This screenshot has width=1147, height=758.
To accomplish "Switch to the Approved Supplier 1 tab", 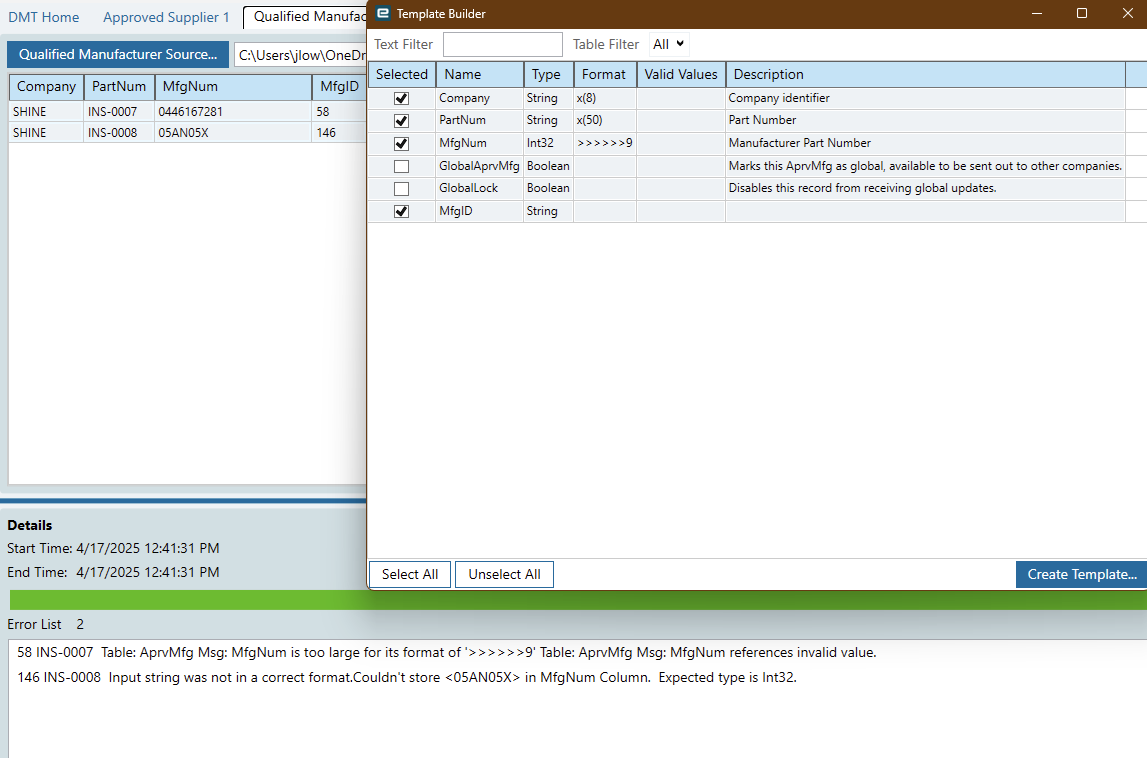I will pyautogui.click(x=166, y=17).
